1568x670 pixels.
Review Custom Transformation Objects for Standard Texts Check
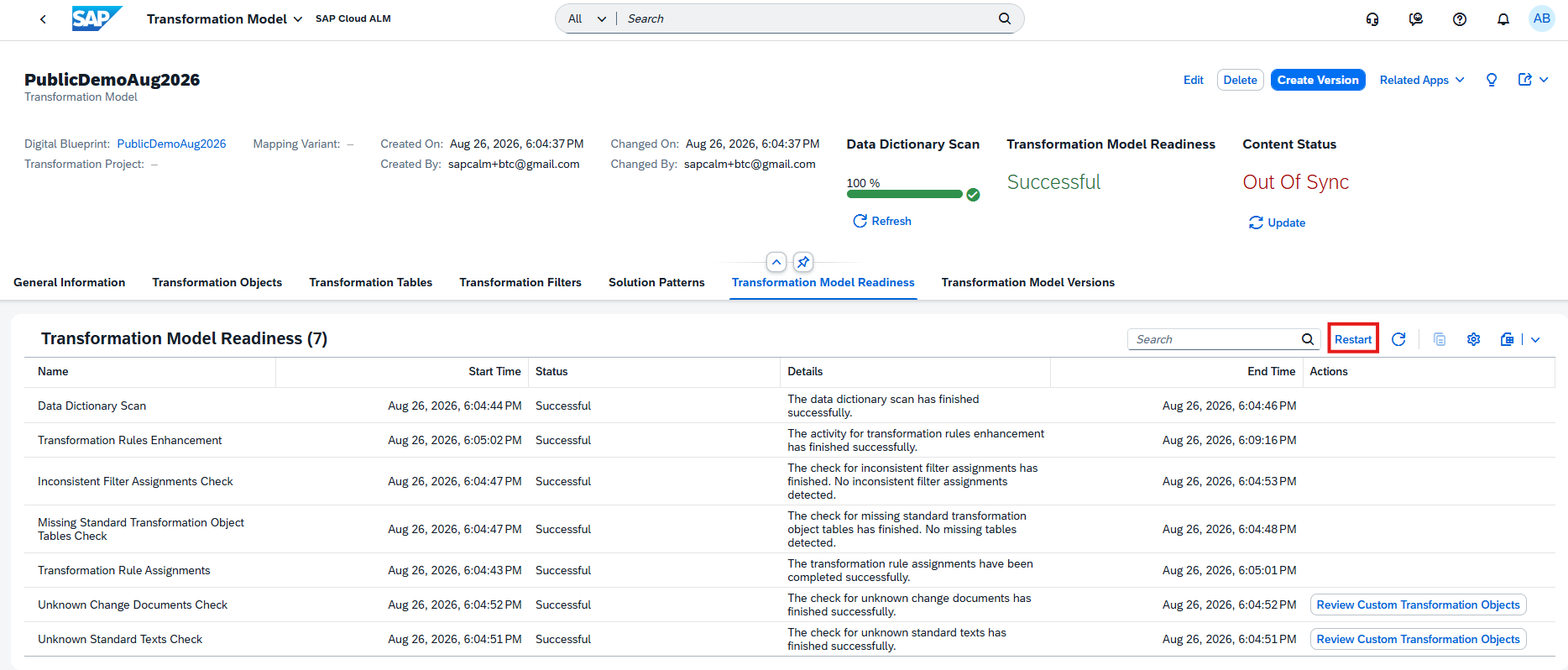pos(1419,639)
